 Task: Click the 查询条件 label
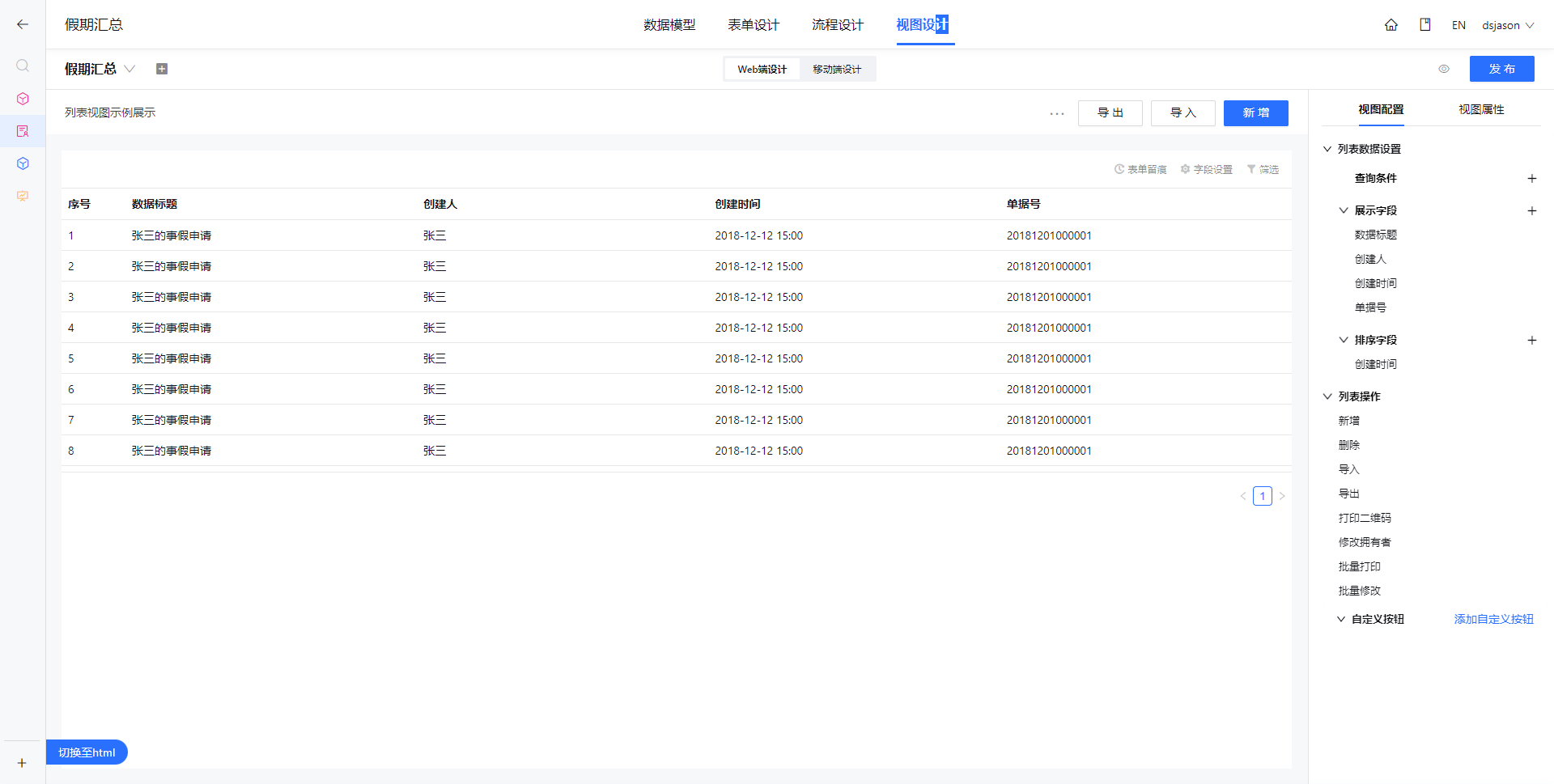pyautogui.click(x=1376, y=178)
